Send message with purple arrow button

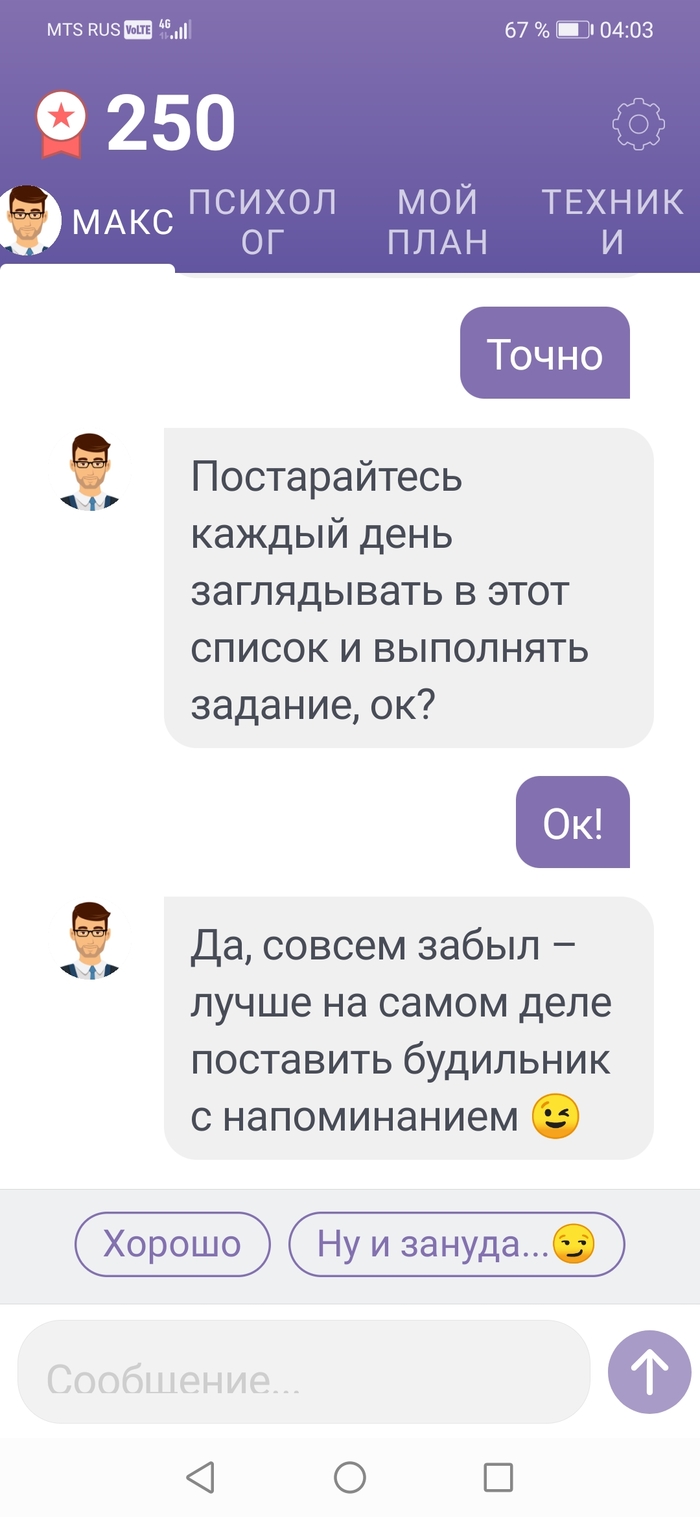[649, 1371]
